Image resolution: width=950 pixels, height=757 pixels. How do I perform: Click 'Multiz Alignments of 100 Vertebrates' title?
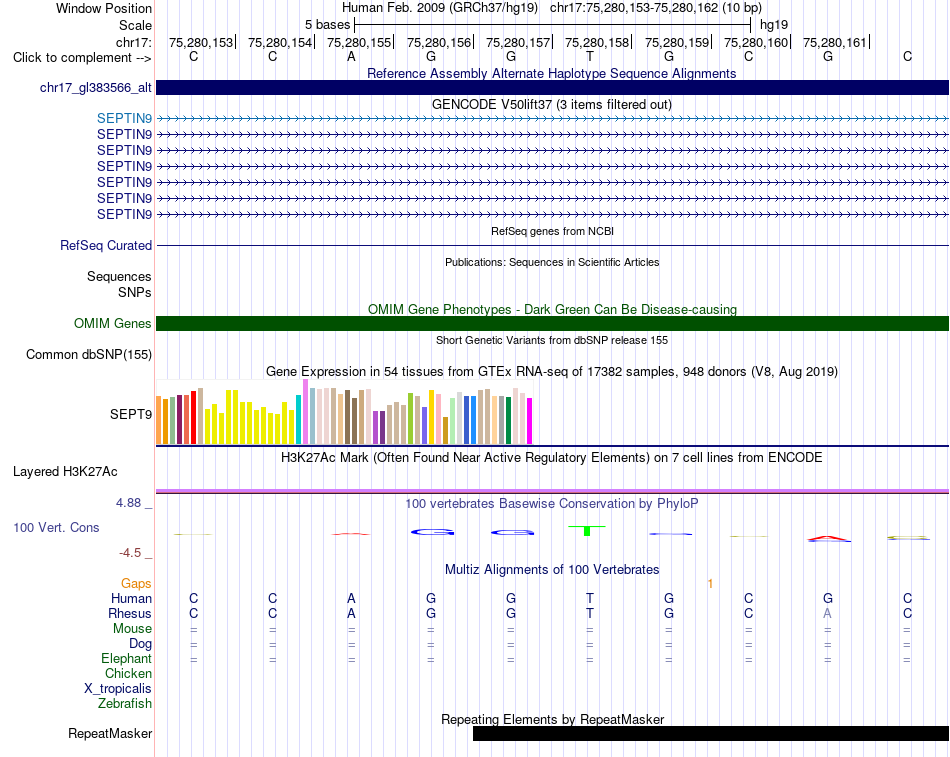pyautogui.click(x=552, y=570)
